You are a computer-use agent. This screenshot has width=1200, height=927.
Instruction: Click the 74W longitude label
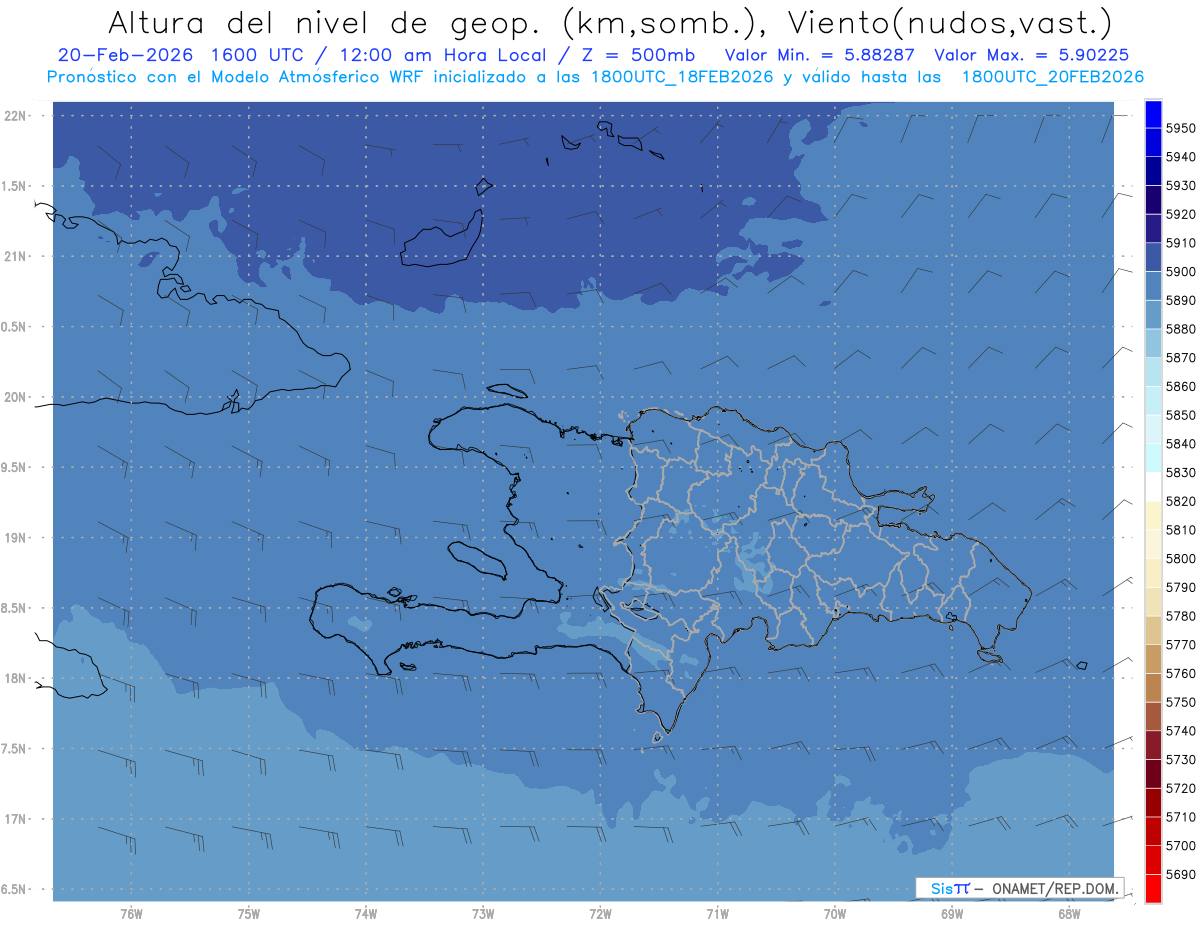coord(366,913)
